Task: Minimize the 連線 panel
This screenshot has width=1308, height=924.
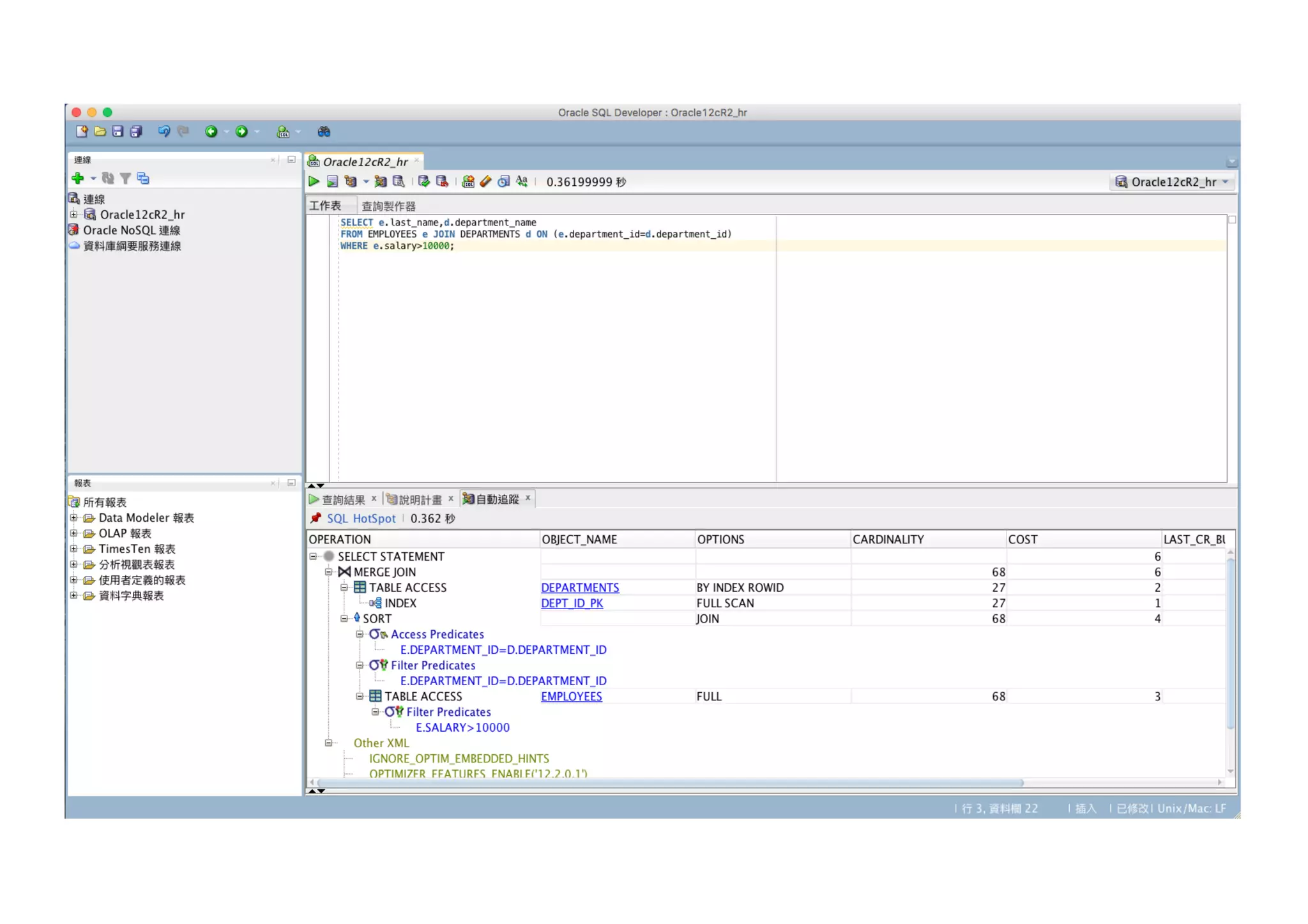Action: pyautogui.click(x=291, y=160)
